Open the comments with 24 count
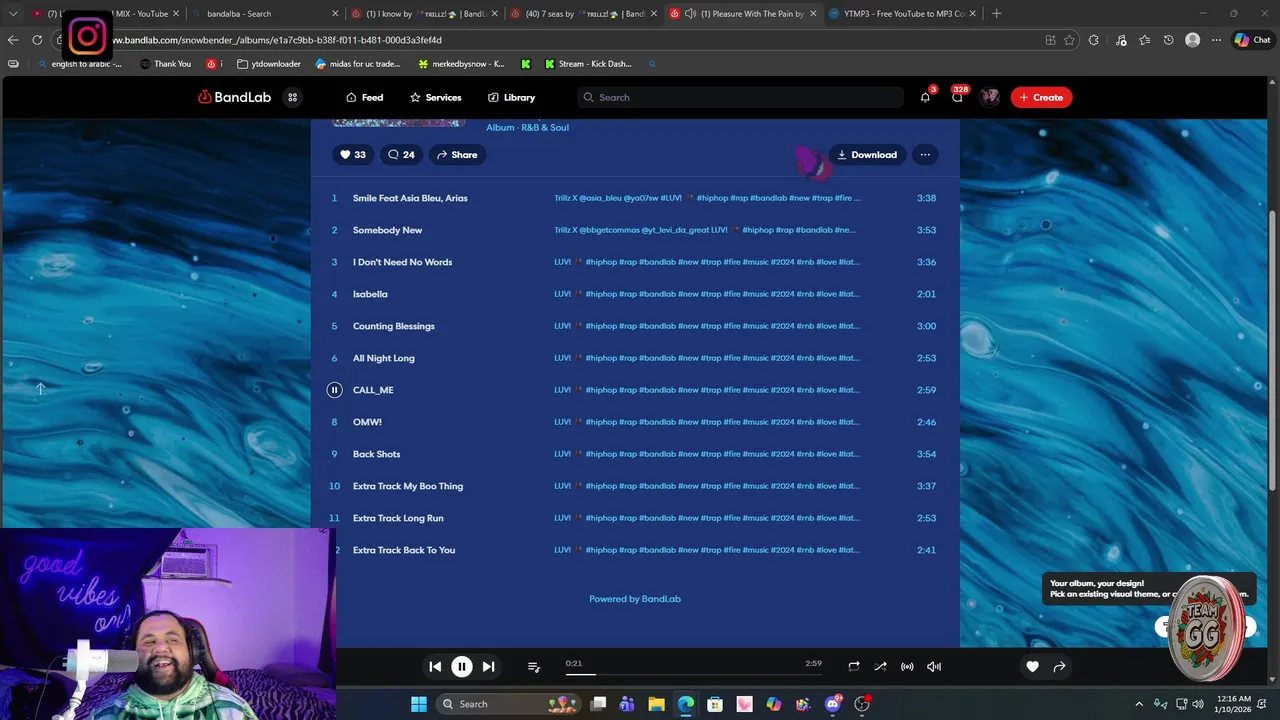1280x720 pixels. [401, 155]
